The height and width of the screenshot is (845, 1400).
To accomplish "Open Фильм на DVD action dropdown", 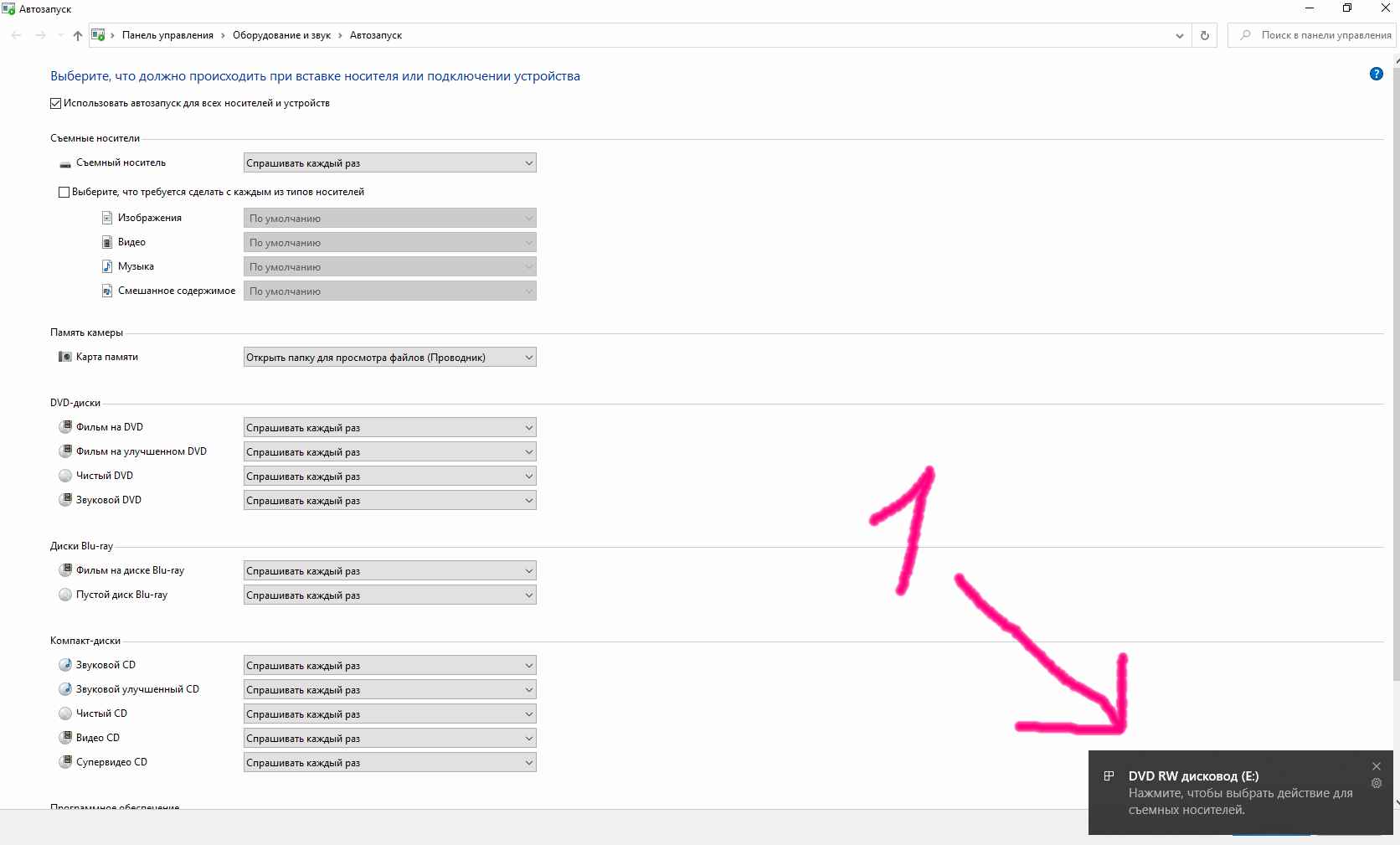I will tap(390, 428).
